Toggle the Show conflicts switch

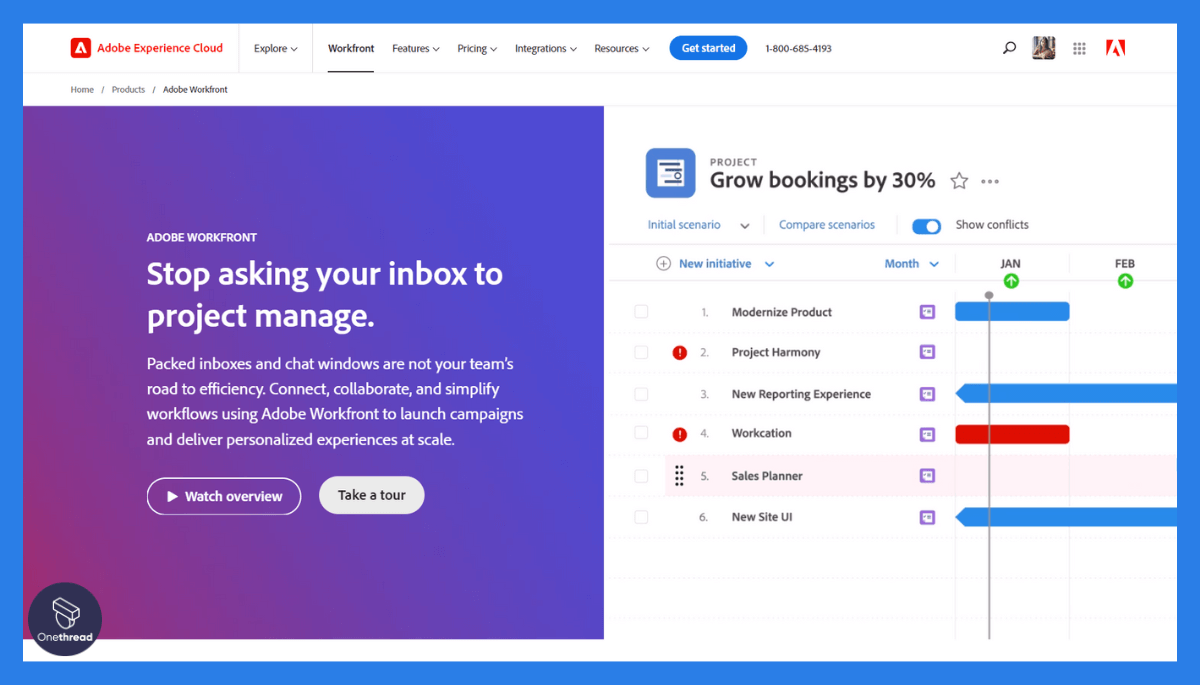pos(926,226)
